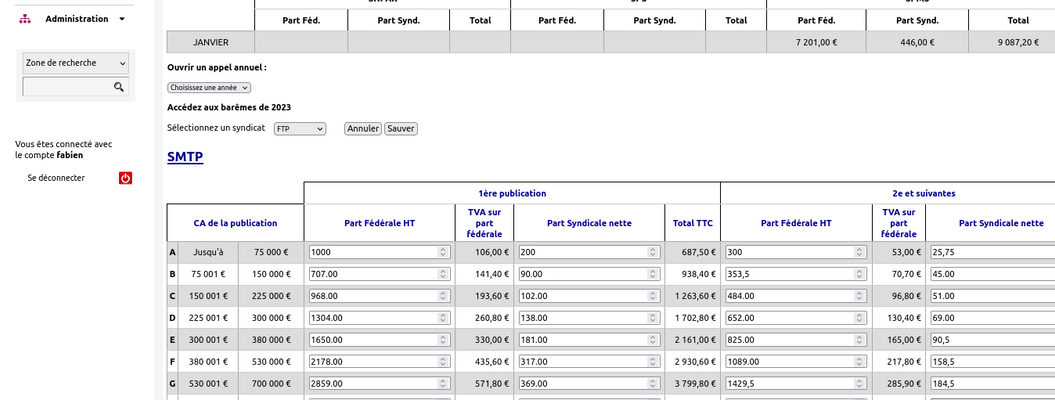Open the Zone de recherche dropdown

75,63
